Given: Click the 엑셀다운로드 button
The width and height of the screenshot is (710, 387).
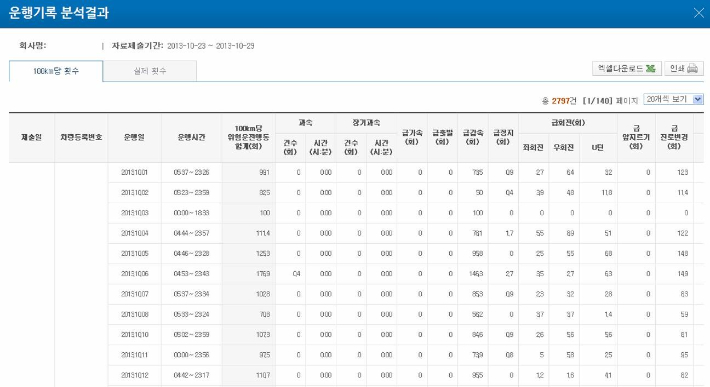Looking at the screenshot, I should [x=627, y=68].
